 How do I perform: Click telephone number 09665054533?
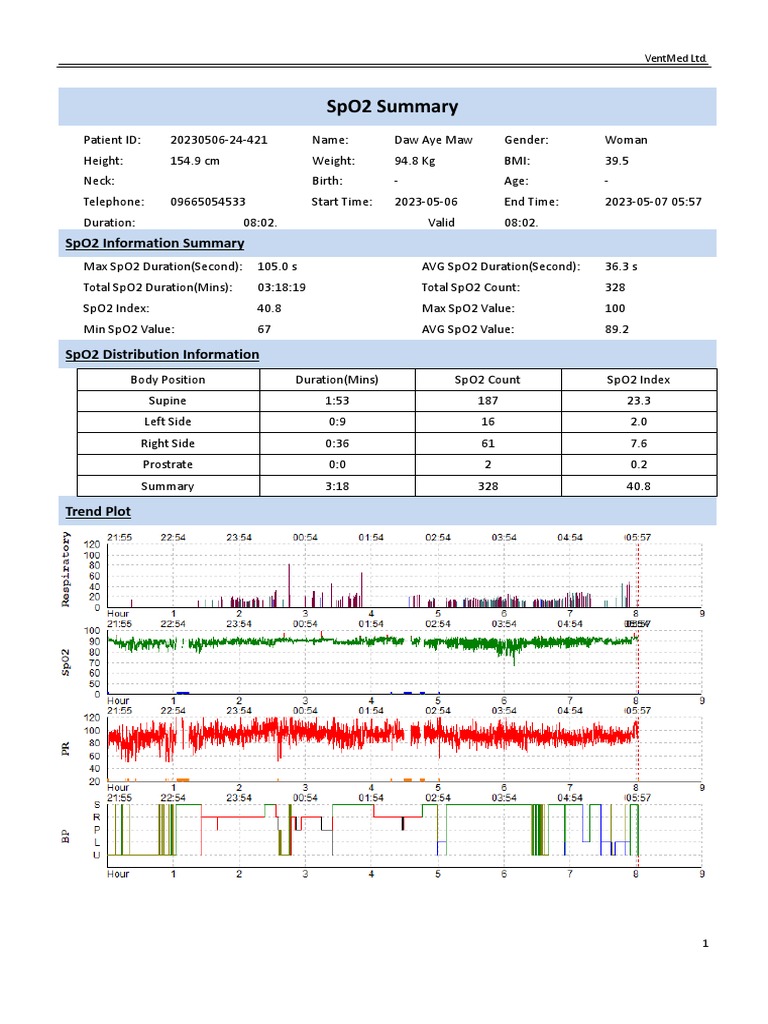[208, 202]
